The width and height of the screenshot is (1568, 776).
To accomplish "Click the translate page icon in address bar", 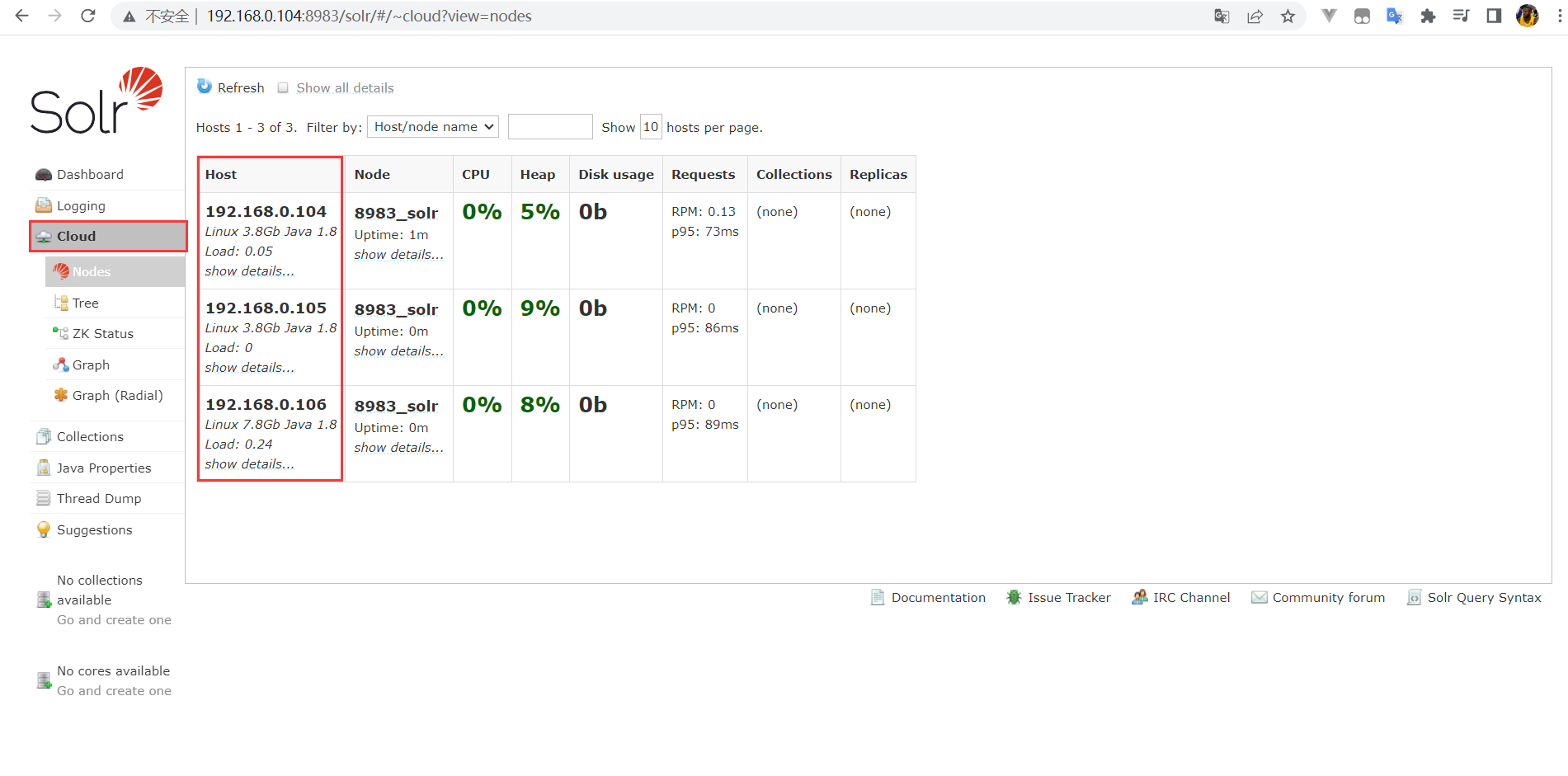I will click(1222, 16).
